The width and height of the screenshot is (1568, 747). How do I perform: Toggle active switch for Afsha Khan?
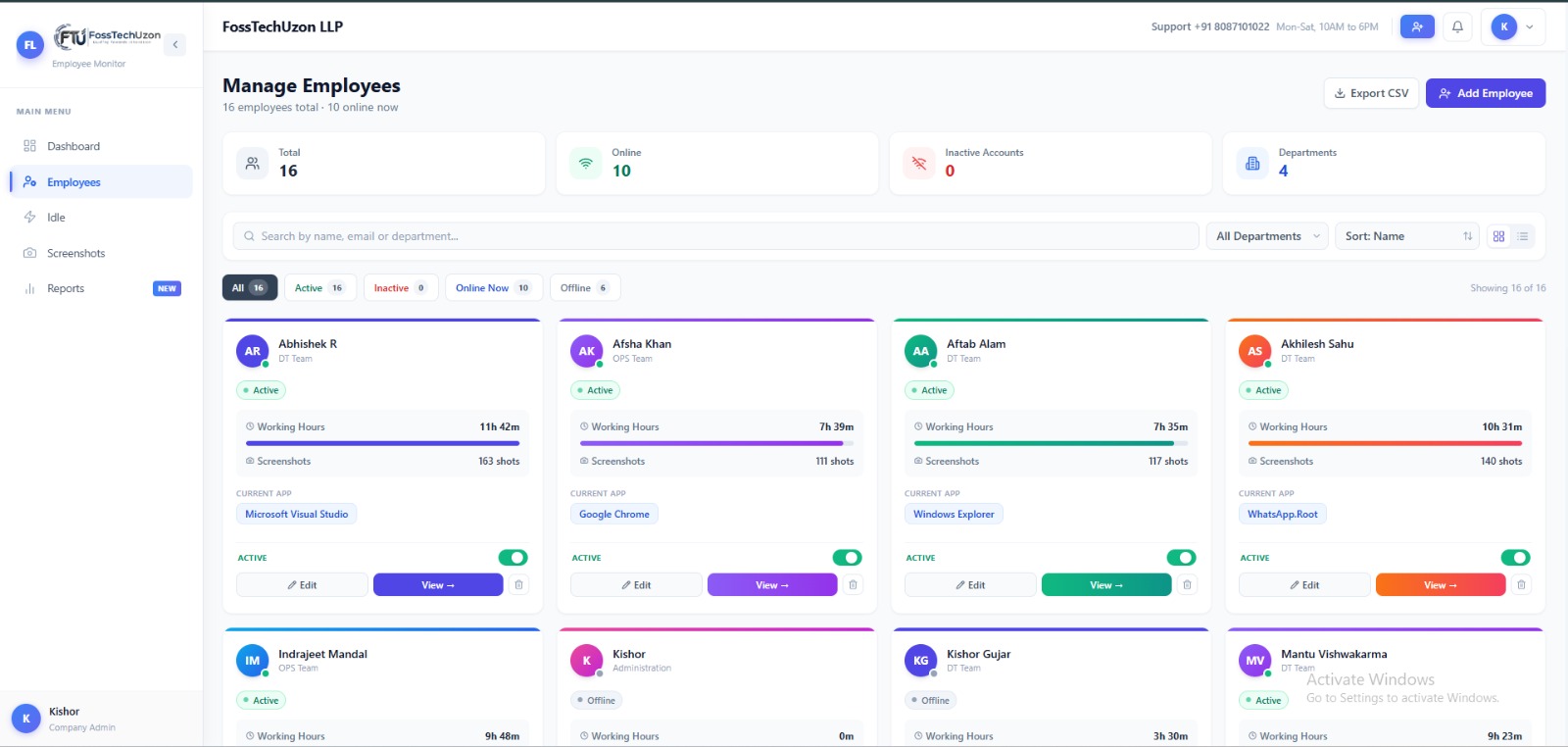coord(848,558)
